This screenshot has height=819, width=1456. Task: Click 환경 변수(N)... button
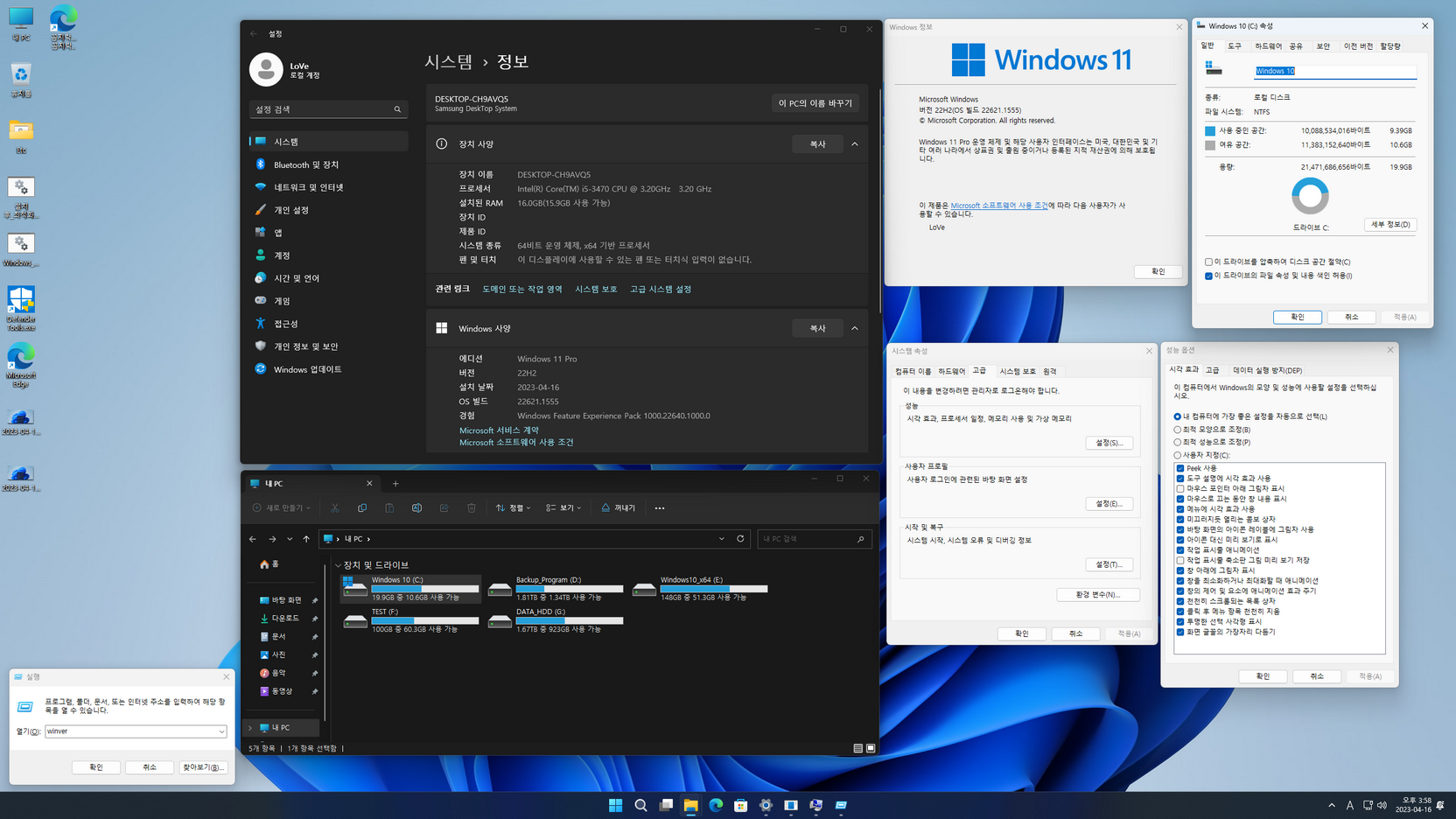(x=1098, y=594)
